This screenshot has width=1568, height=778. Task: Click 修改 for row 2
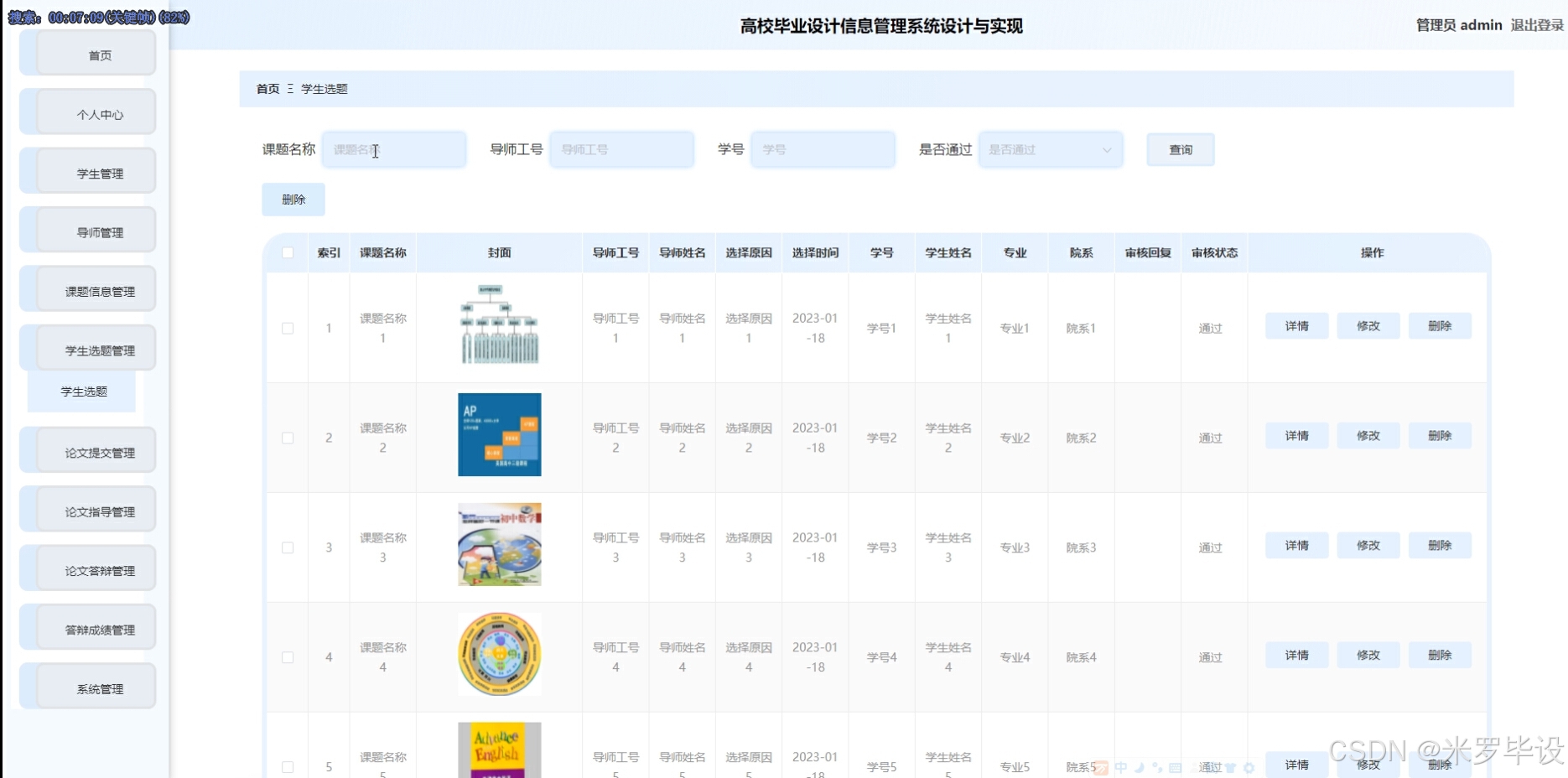point(1368,436)
